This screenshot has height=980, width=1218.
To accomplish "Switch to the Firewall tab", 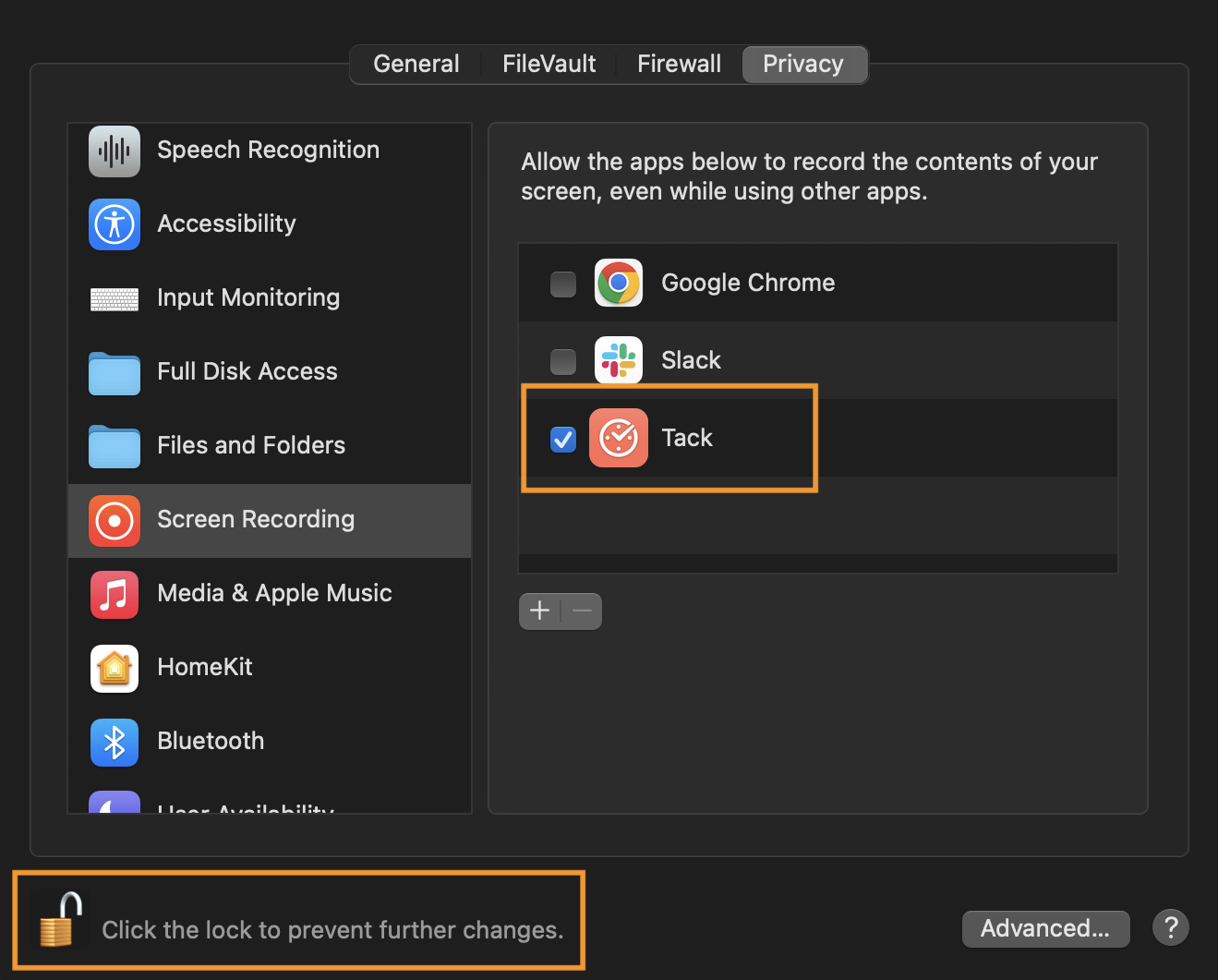I will click(680, 64).
